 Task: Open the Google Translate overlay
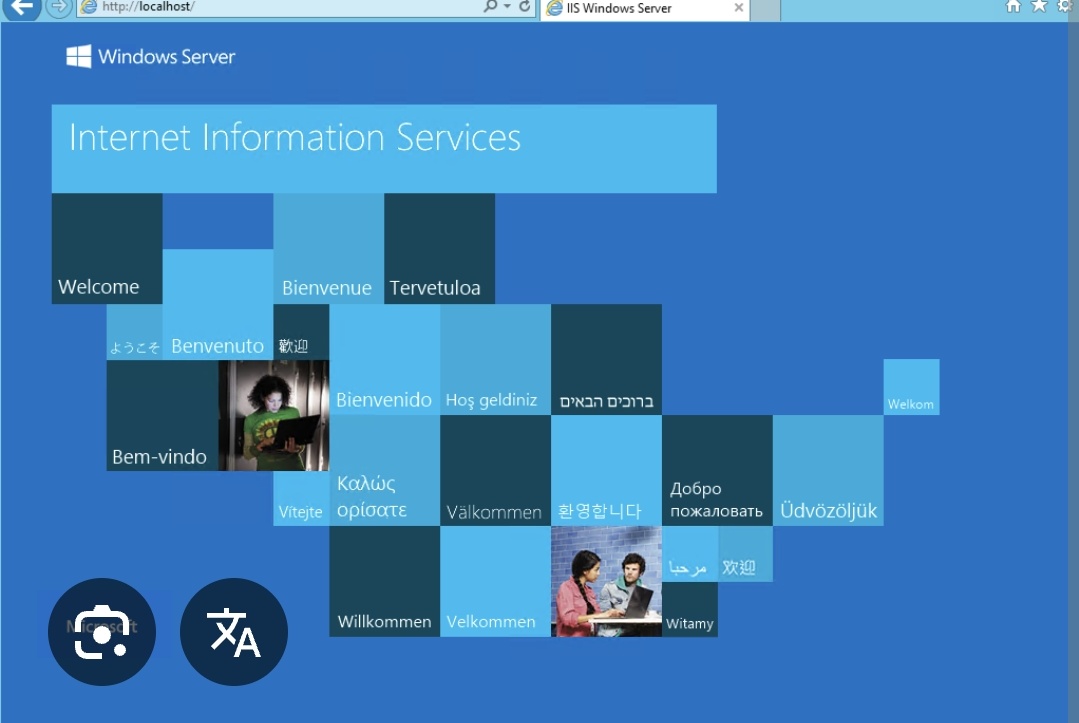[233, 631]
